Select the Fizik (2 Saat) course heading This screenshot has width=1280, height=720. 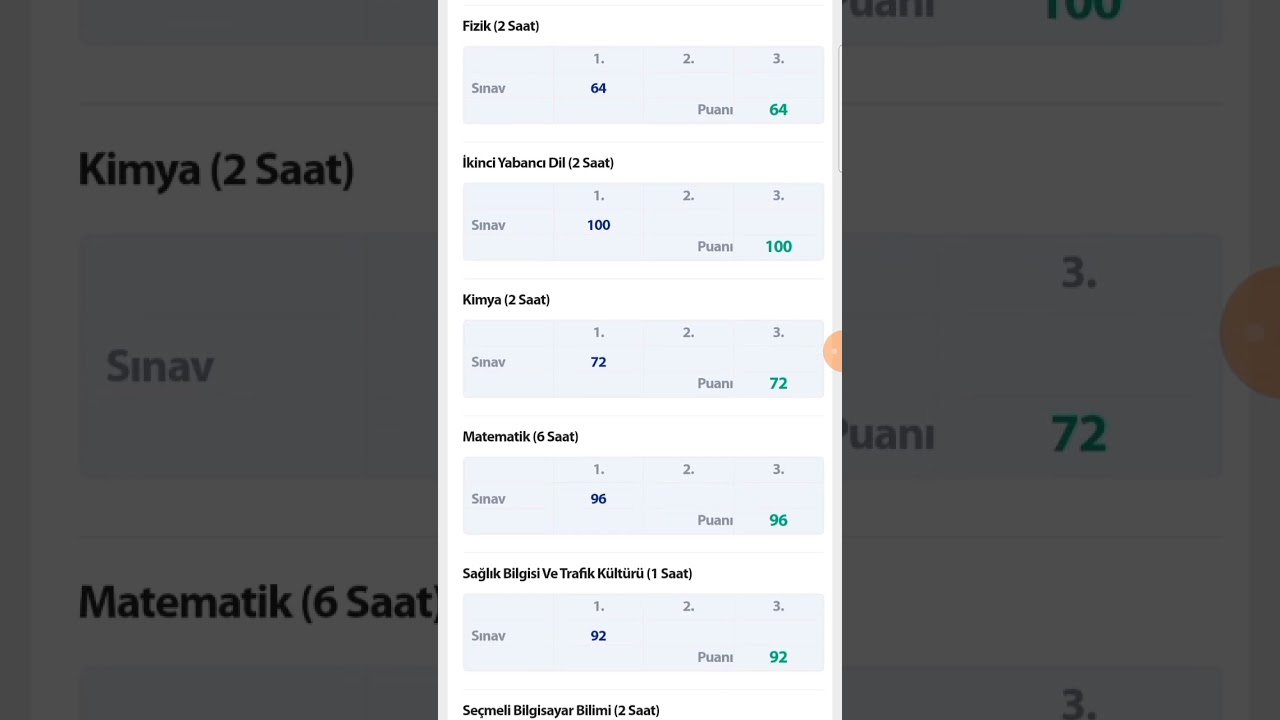(501, 26)
